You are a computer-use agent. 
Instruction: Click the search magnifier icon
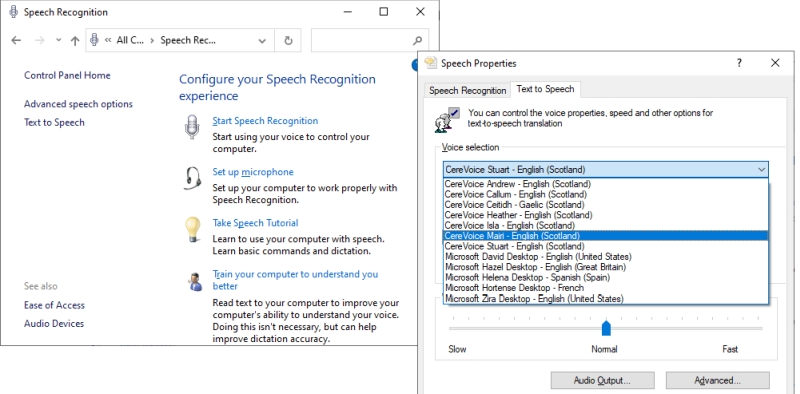coord(418,40)
